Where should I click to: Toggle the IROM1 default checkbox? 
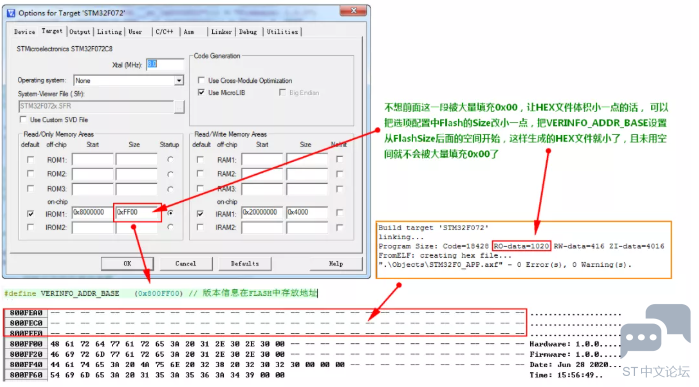pos(30,214)
